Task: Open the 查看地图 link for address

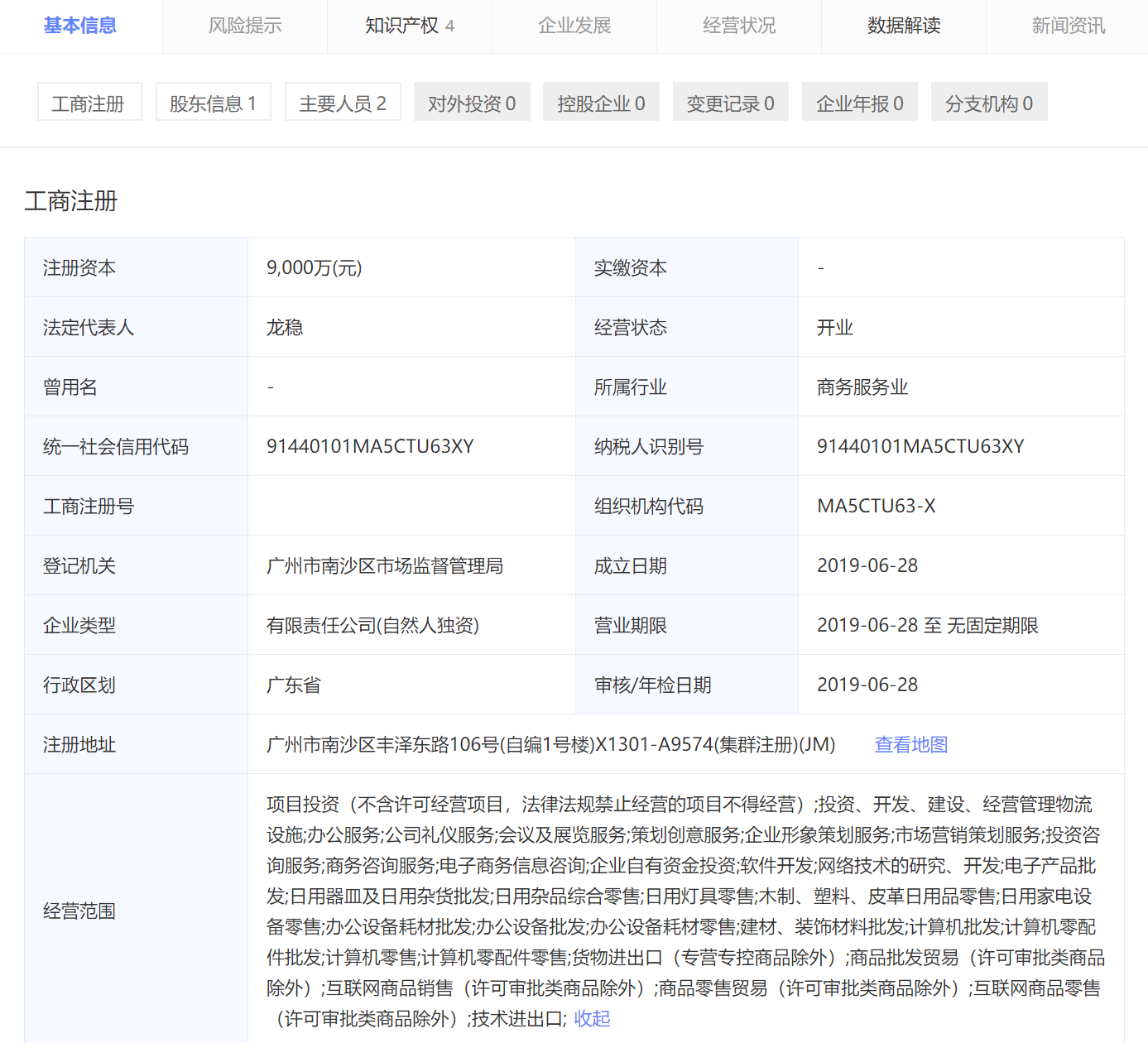Action: pos(910,744)
